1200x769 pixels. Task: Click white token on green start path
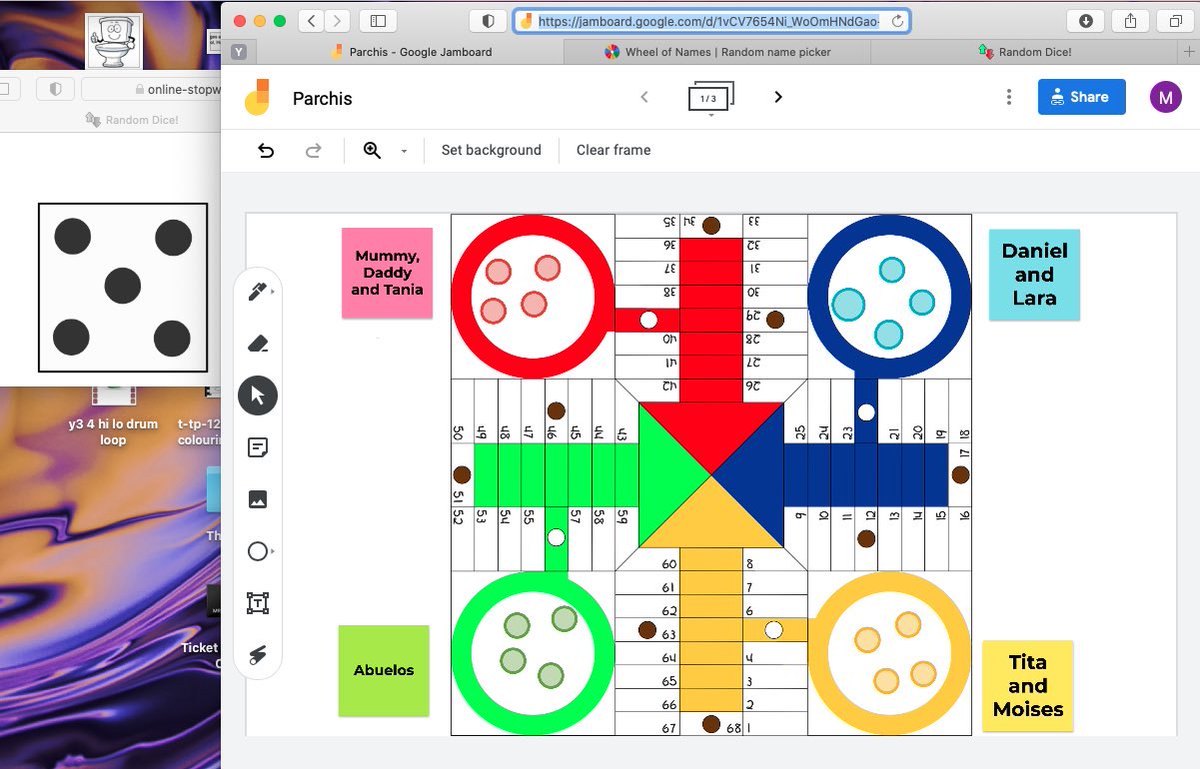pos(556,538)
